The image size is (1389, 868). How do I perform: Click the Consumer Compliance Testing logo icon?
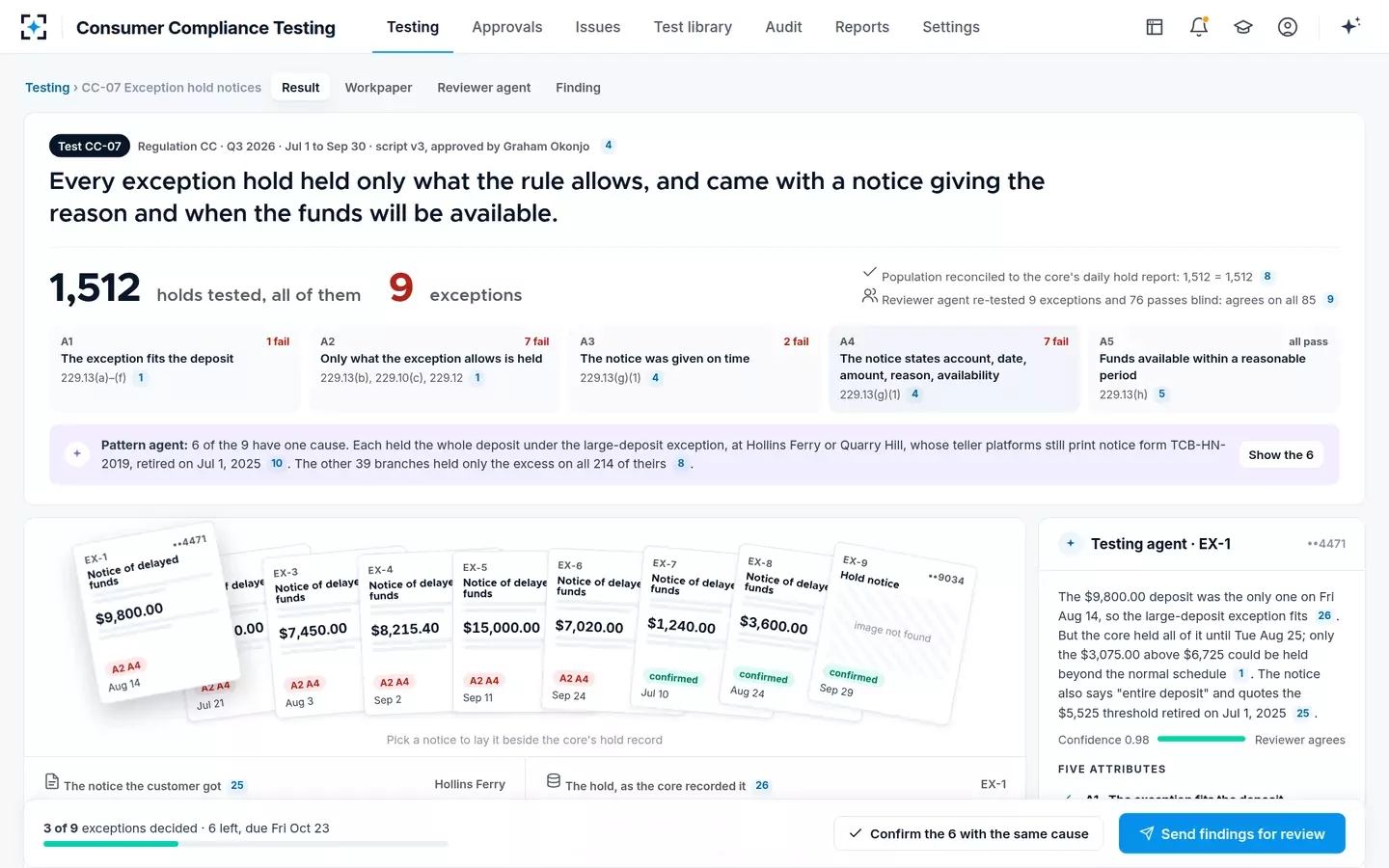[34, 27]
